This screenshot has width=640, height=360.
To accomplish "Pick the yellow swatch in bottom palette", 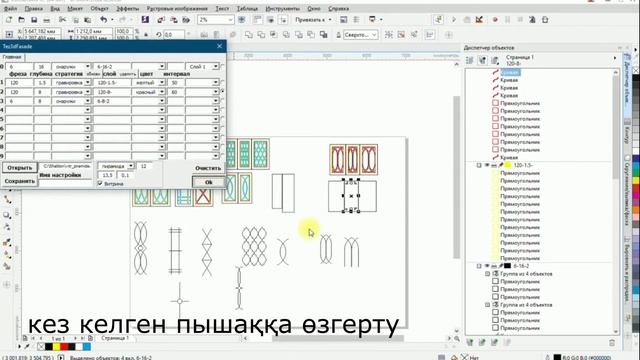I will tap(57, 347).
